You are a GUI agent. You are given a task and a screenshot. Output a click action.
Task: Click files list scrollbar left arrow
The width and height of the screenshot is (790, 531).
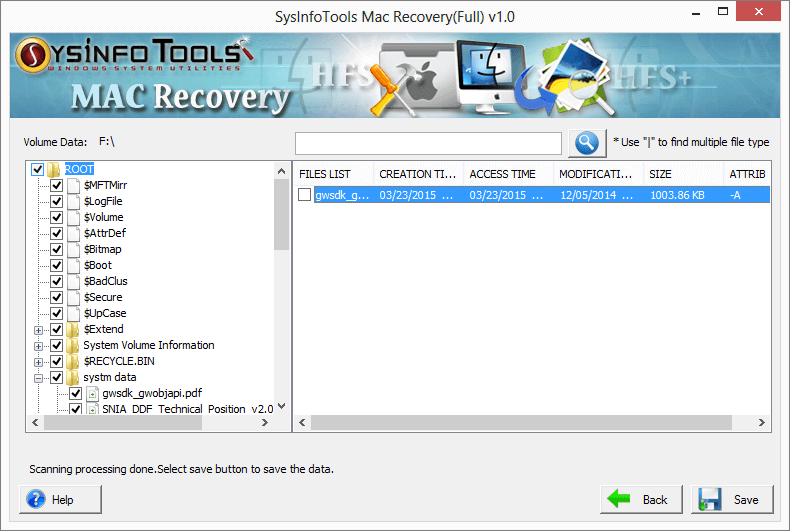[x=302, y=423]
